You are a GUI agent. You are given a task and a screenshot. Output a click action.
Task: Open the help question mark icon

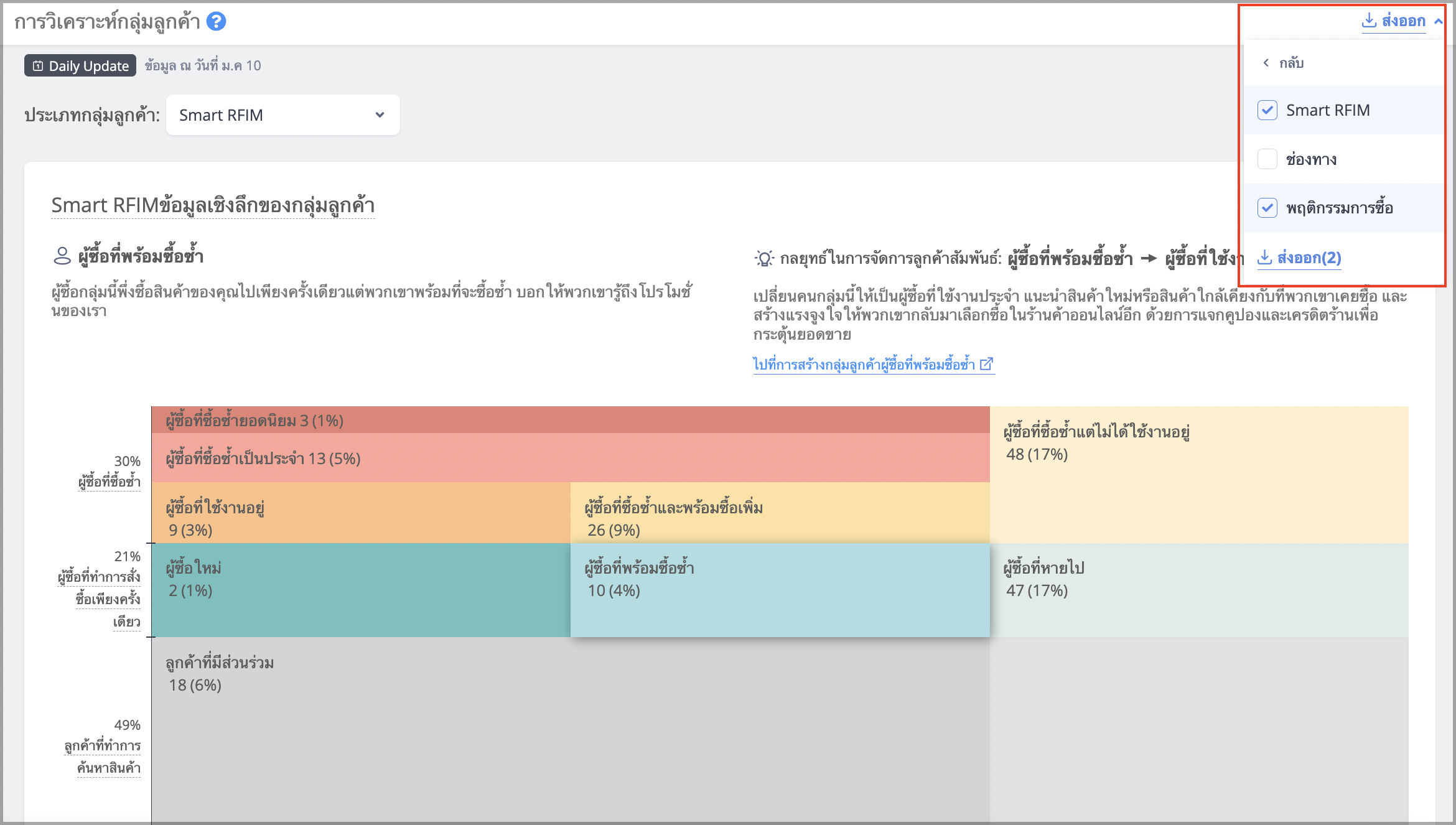216,22
